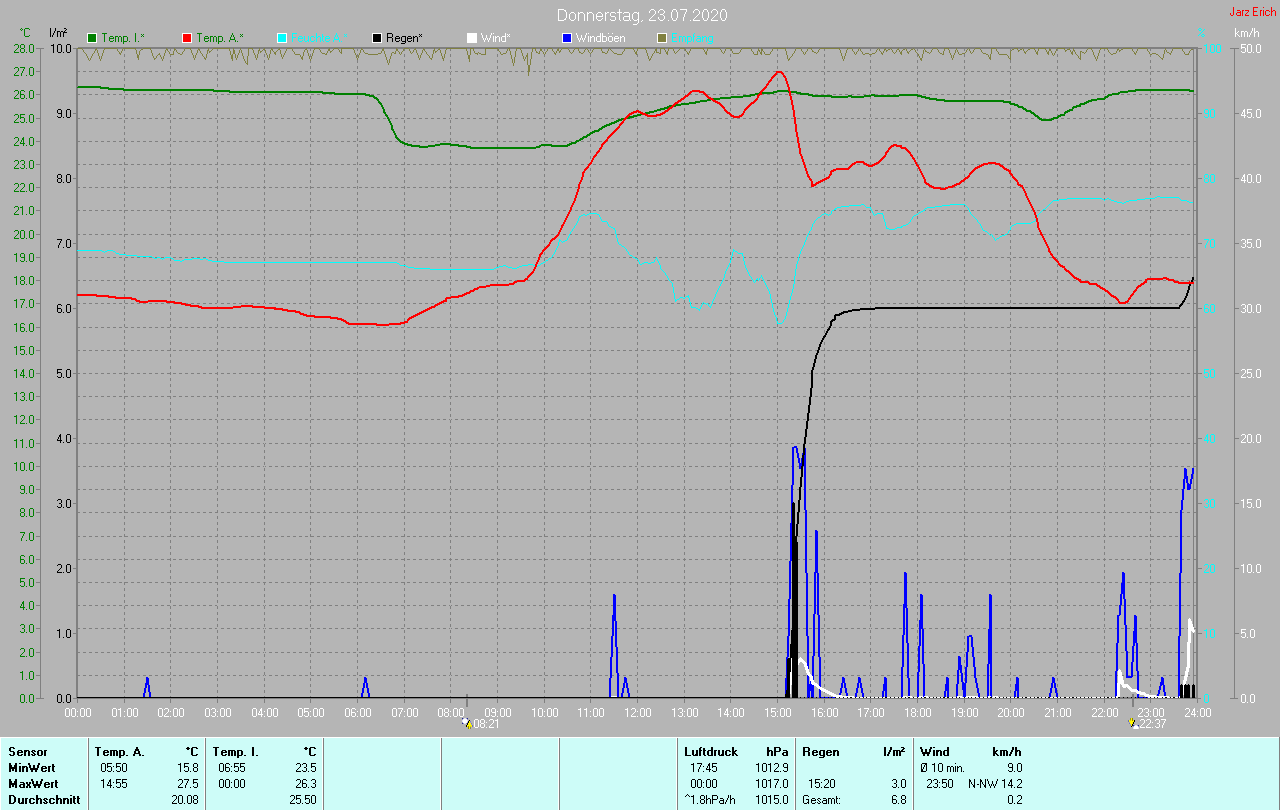Click the pressure average value 1015.0
1280x810 pixels.
[772, 800]
